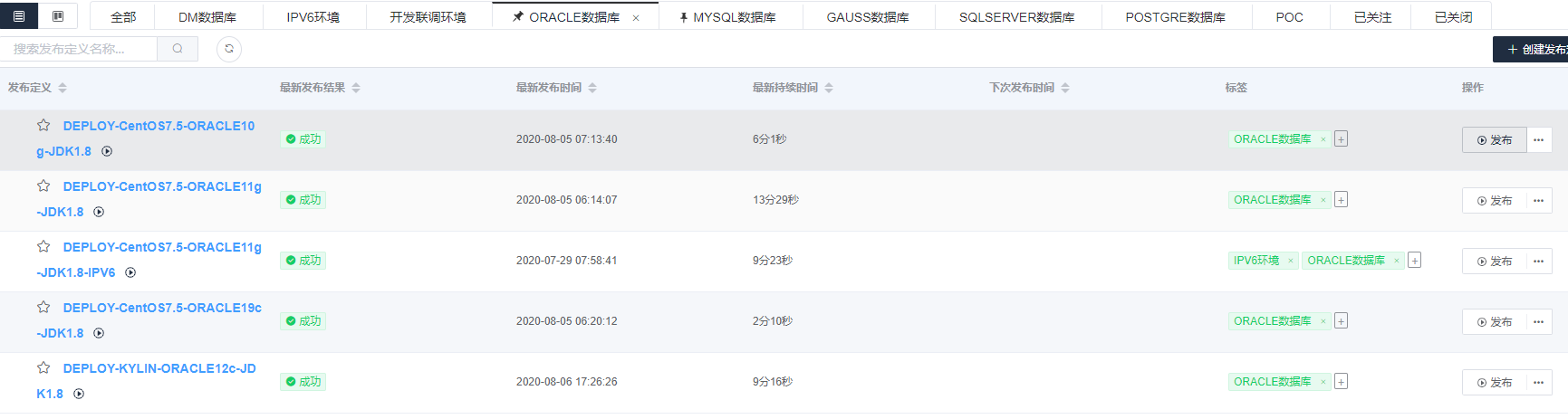Star the DEPLOY-KYLIN-ORACLE12c-JDK1.8 definition
Screen dimensions: 1568x419
(x=43, y=368)
